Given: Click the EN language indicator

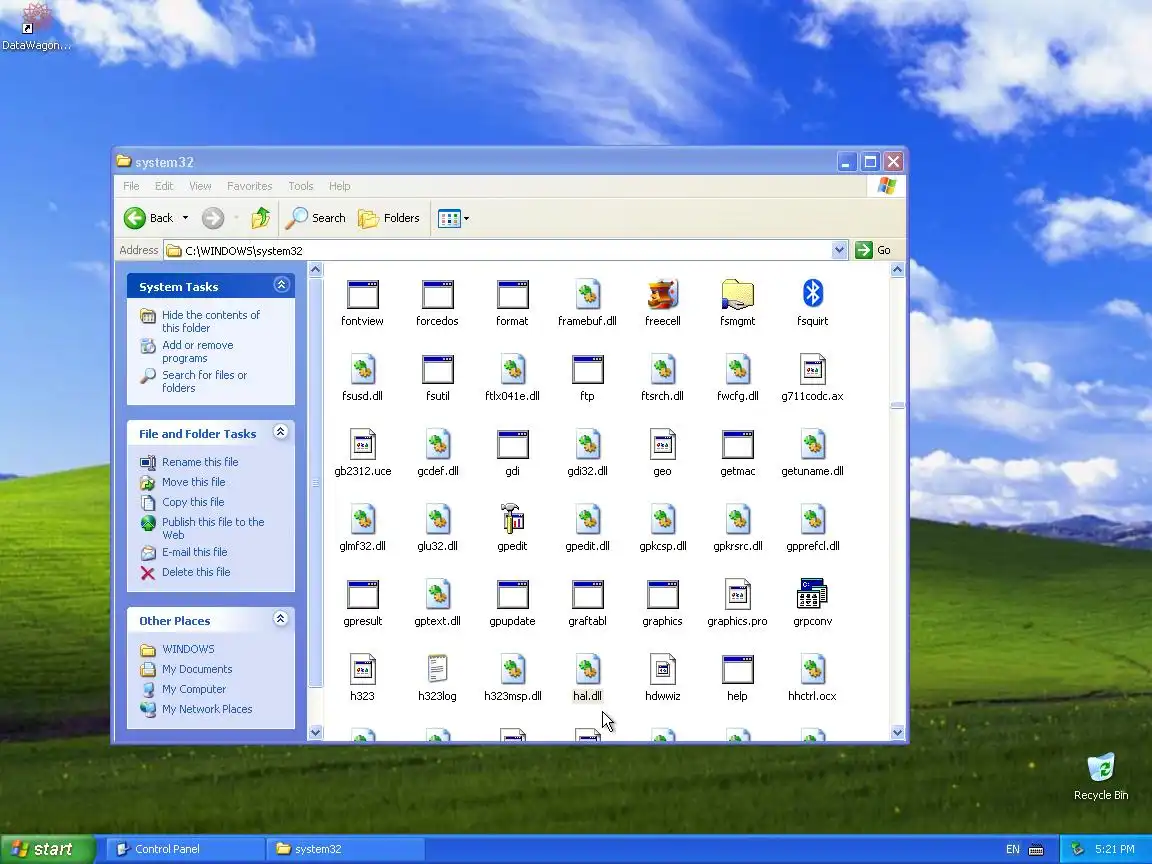Looking at the screenshot, I should (x=1012, y=849).
